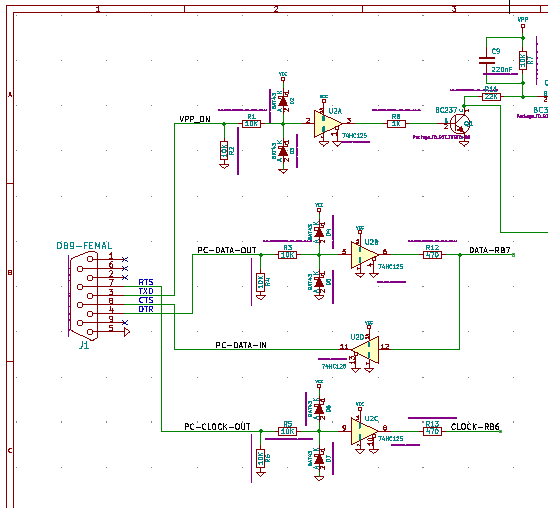This screenshot has width=548, height=508.
Task: Click the C9 220nF capacitor symbol
Action: 487,60
